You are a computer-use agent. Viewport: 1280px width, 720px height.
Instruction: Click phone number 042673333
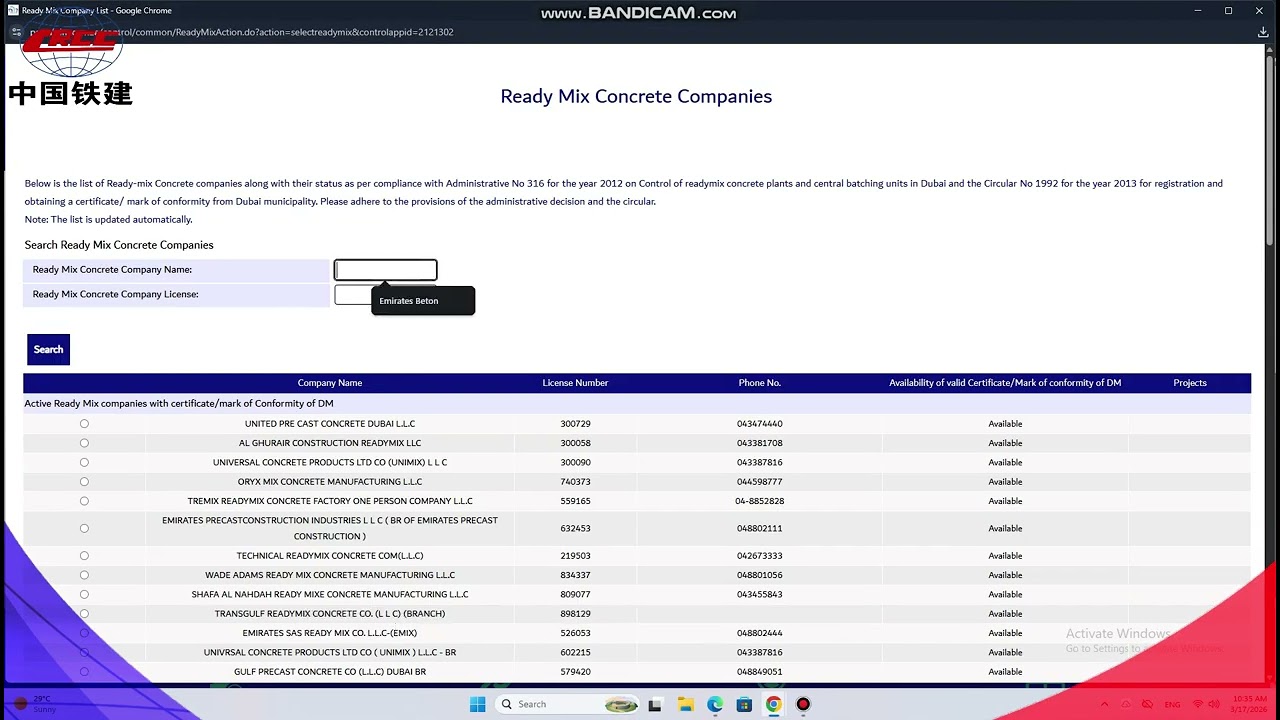point(760,556)
